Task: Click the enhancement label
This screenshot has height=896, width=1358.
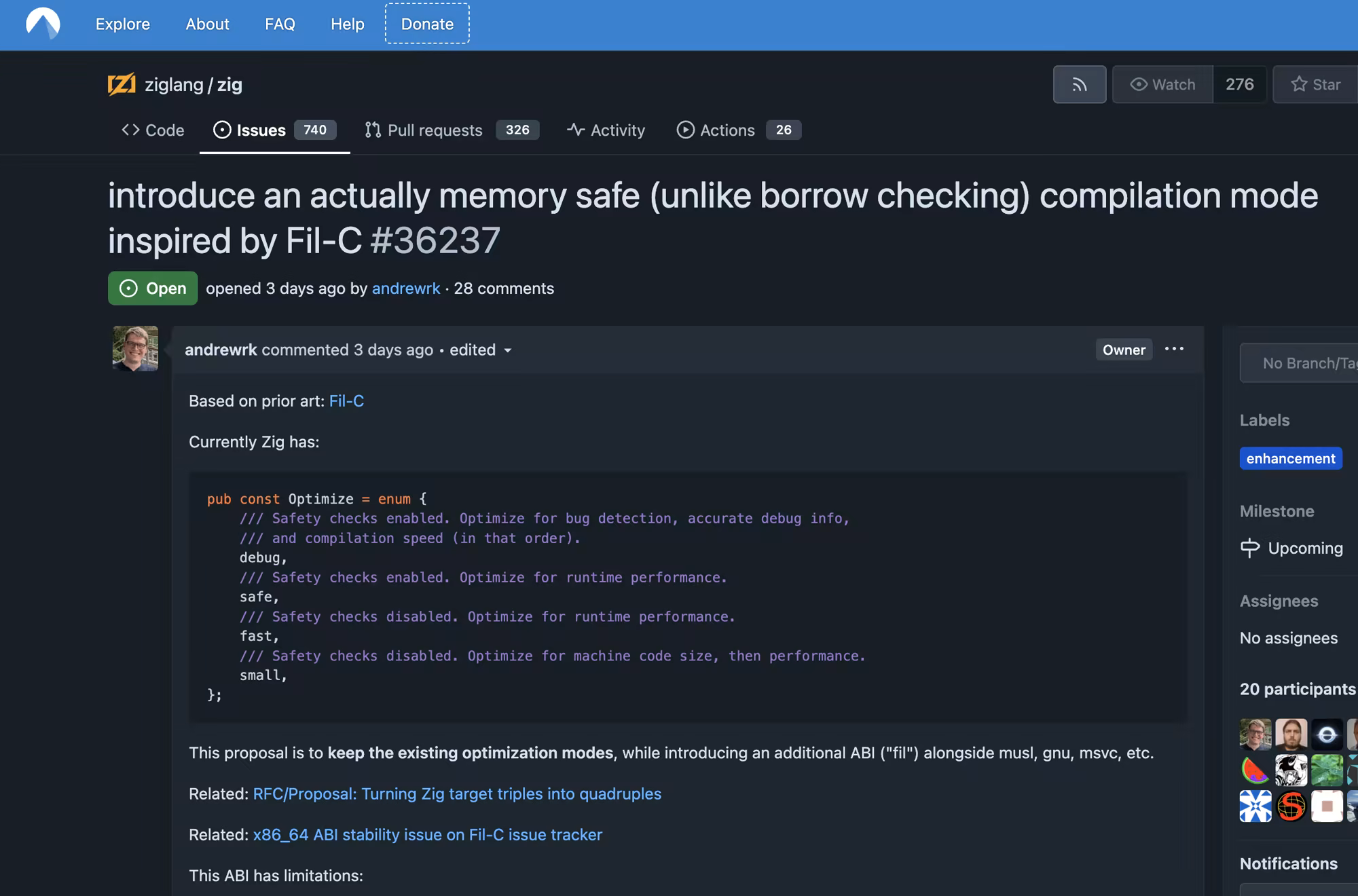Action: 1291,458
